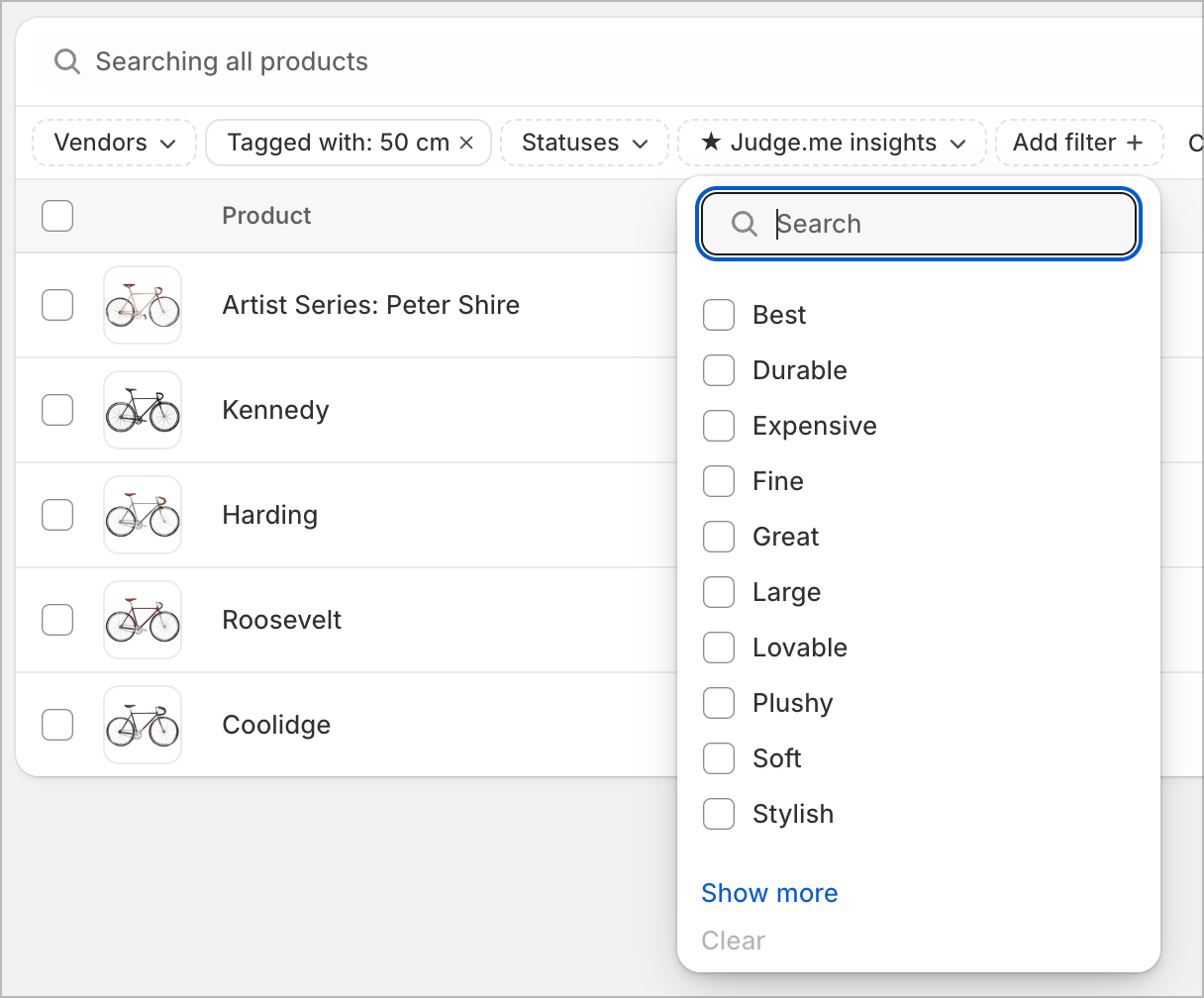Image resolution: width=1204 pixels, height=998 pixels.
Task: Click the Roosevelt bike image
Action: (x=143, y=620)
